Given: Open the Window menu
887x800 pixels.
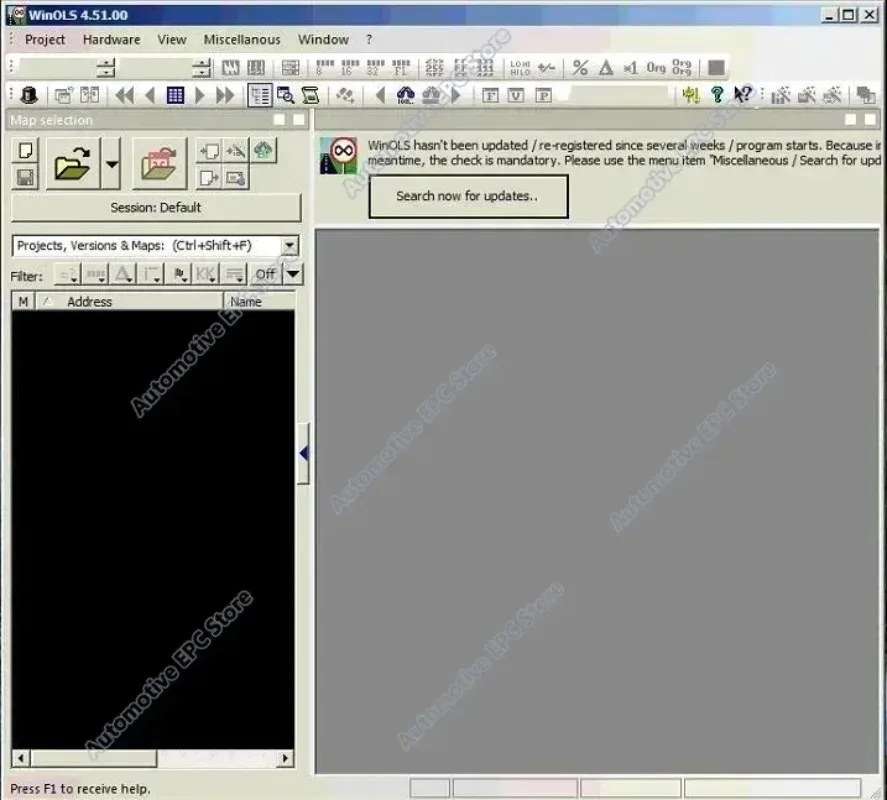Looking at the screenshot, I should click(323, 40).
